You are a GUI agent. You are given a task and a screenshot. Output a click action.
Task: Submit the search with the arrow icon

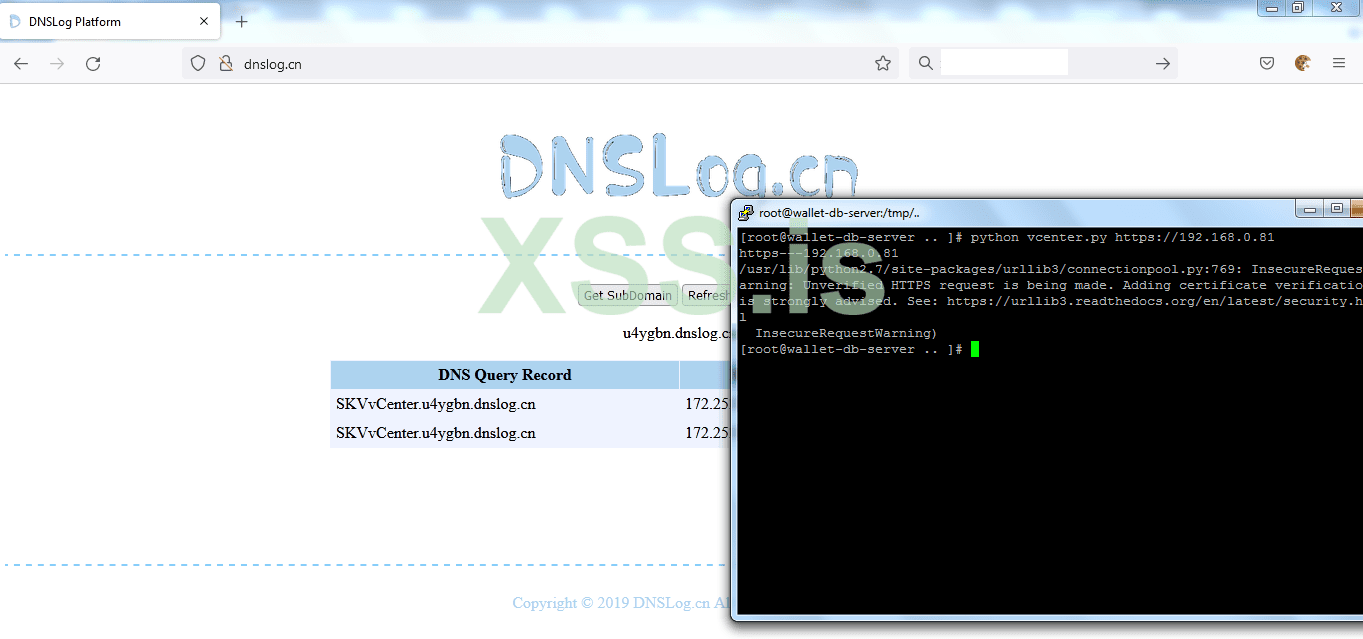coord(1162,63)
